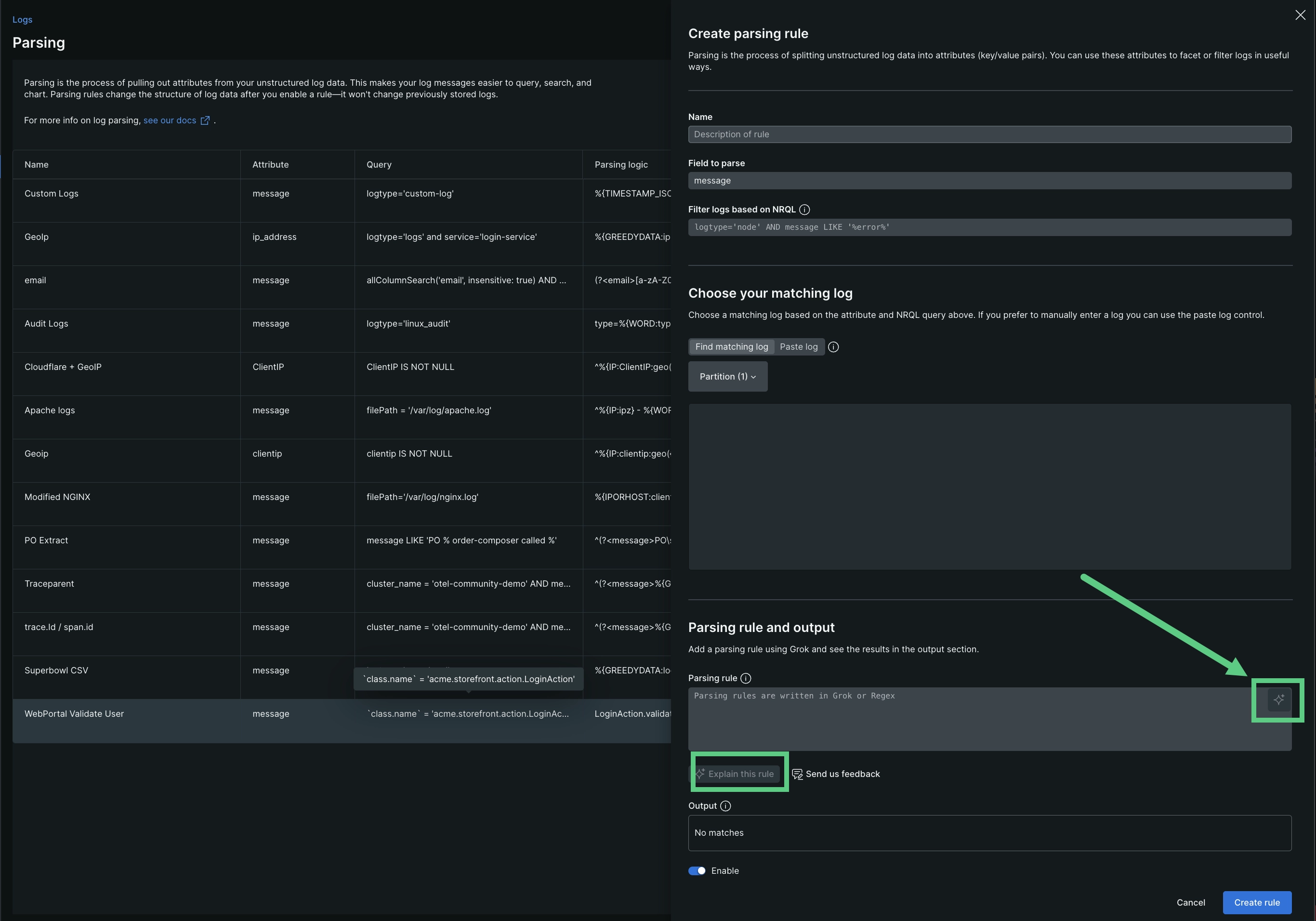Open the see our docs link
The height and width of the screenshot is (921, 1316).
170,120
